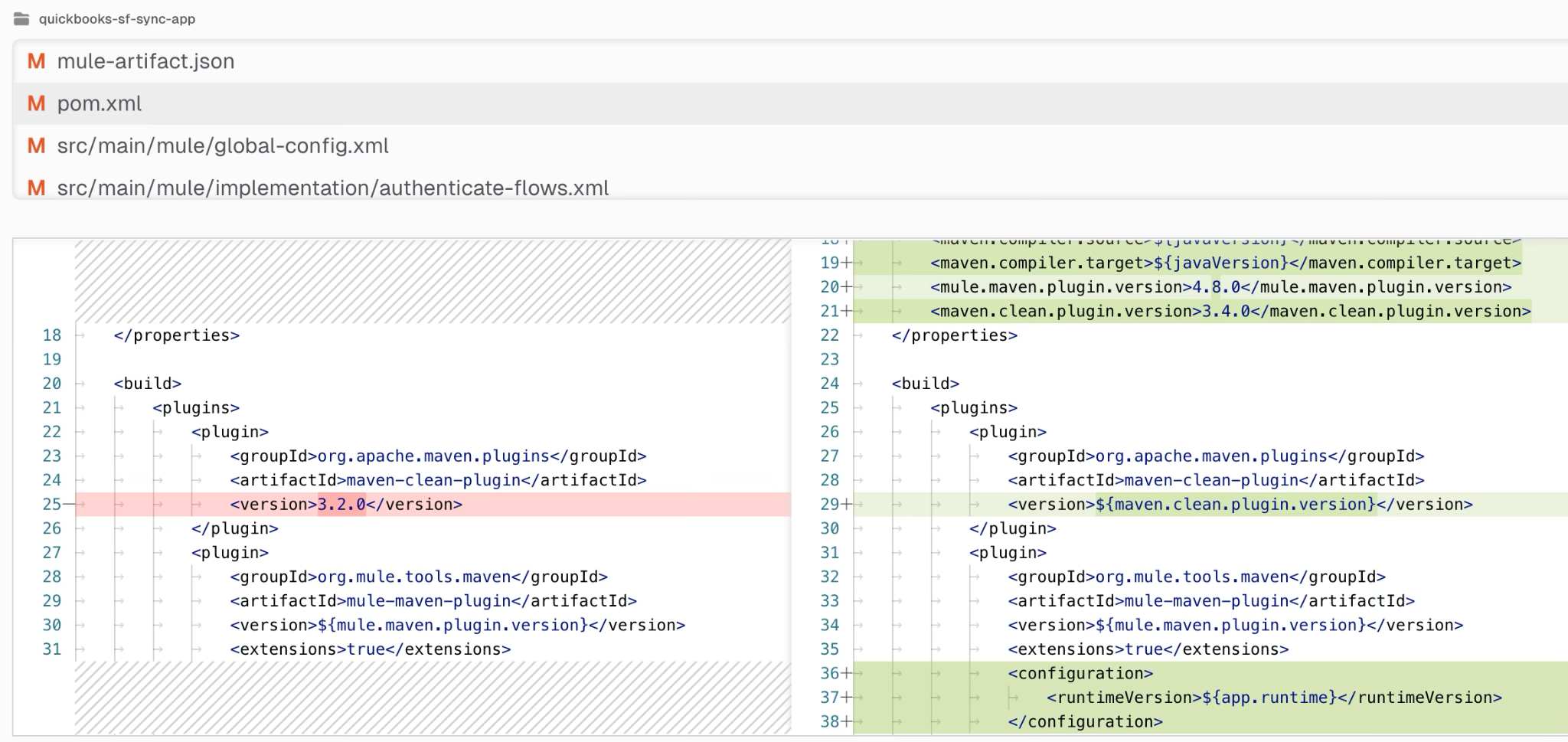Click left pane line number 31
This screenshot has height=742, width=1568.
pos(52,649)
